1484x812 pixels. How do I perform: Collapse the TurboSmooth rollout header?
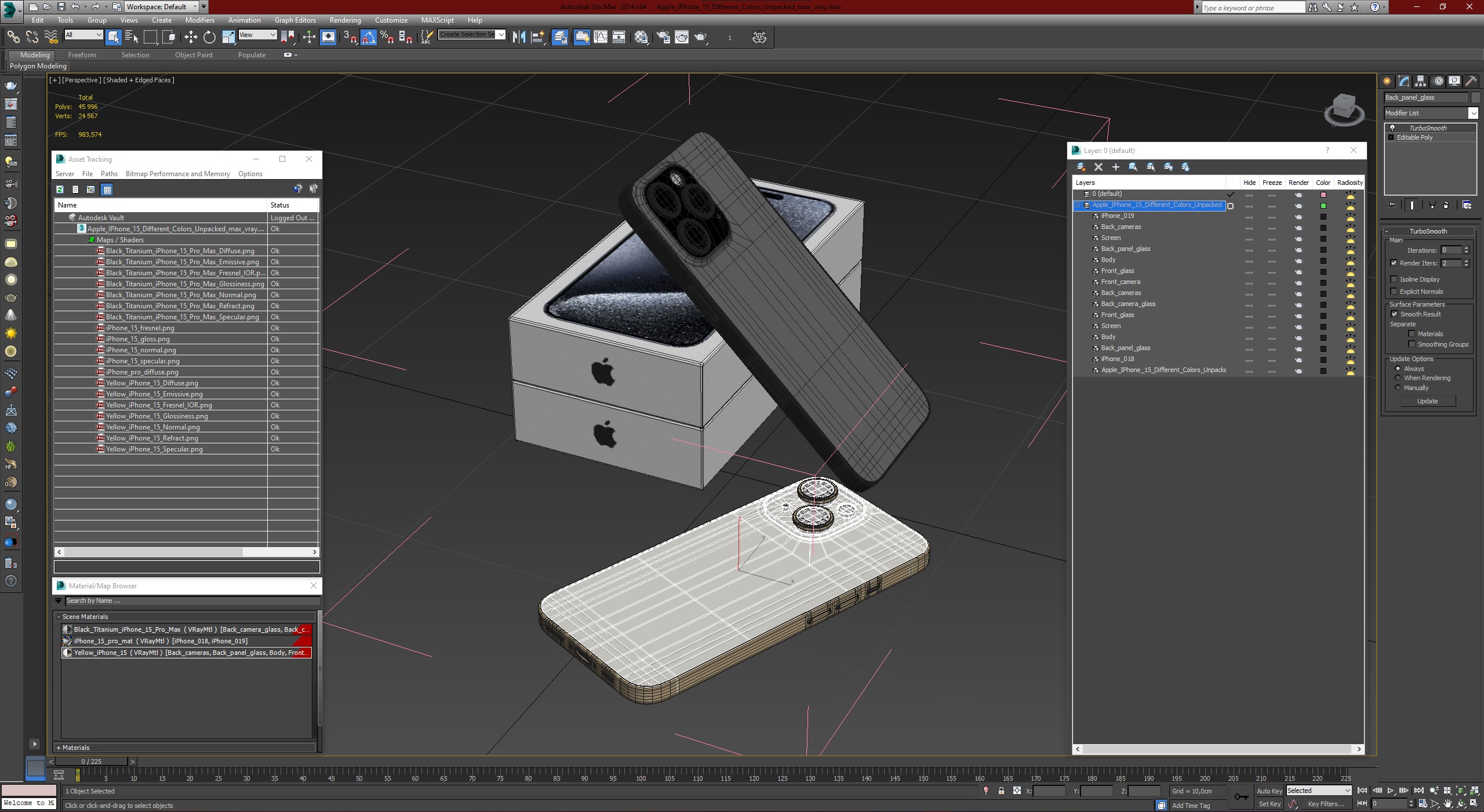tap(1428, 231)
